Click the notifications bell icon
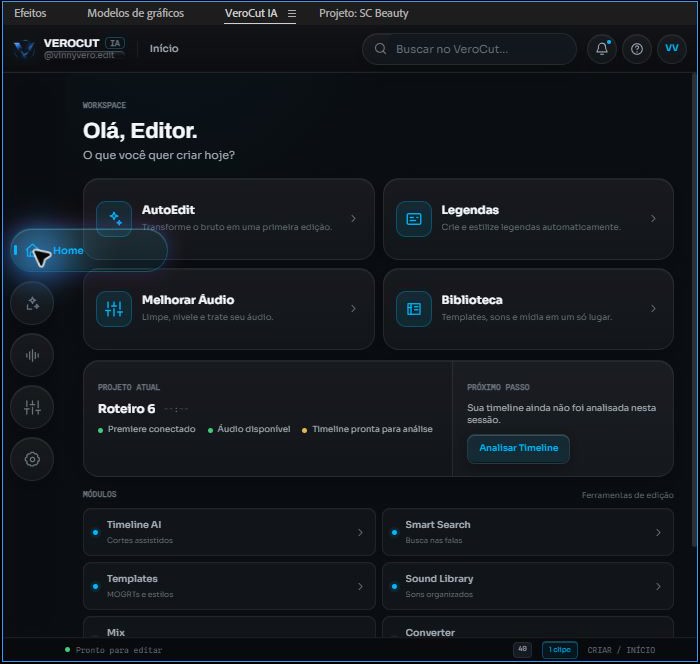This screenshot has height=664, width=700. [602, 49]
